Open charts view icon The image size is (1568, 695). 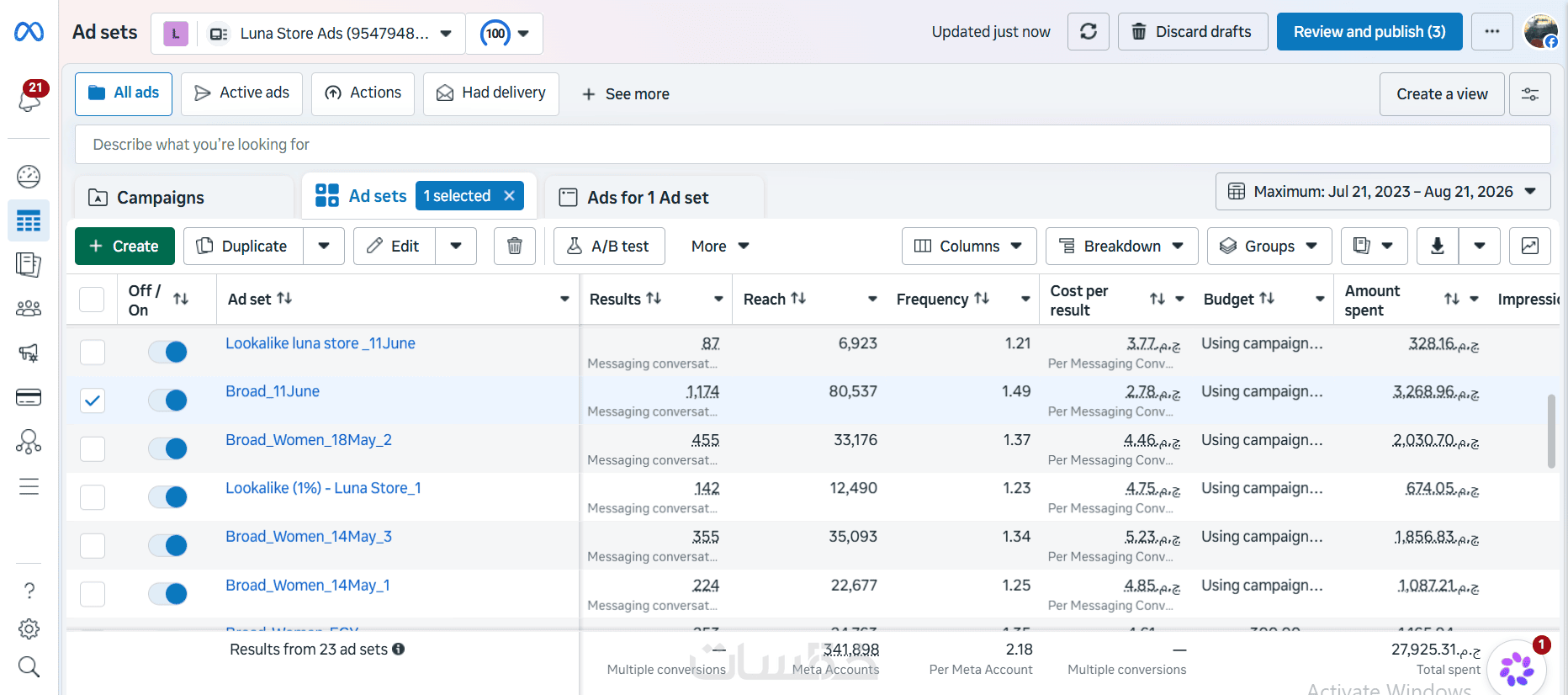tap(1530, 246)
